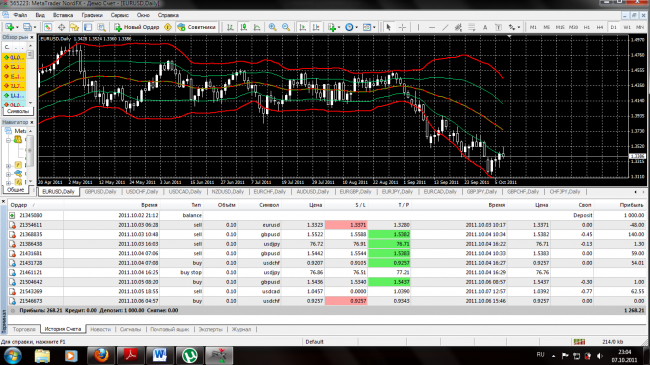Open the indicators icon dropdown arrow
650x365 pixels.
click(339, 27)
